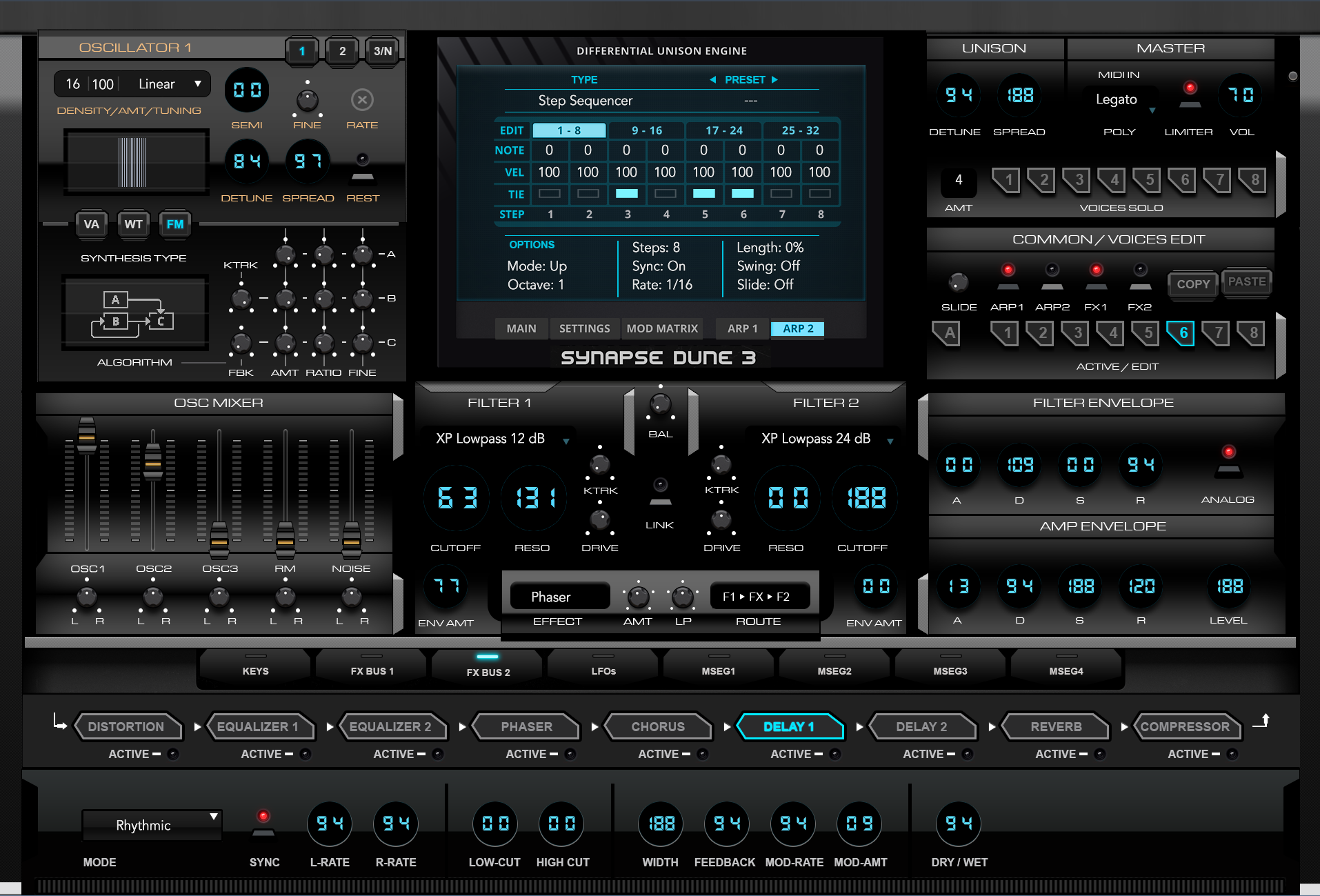Click the filter effect AMT knob

pyautogui.click(x=638, y=597)
